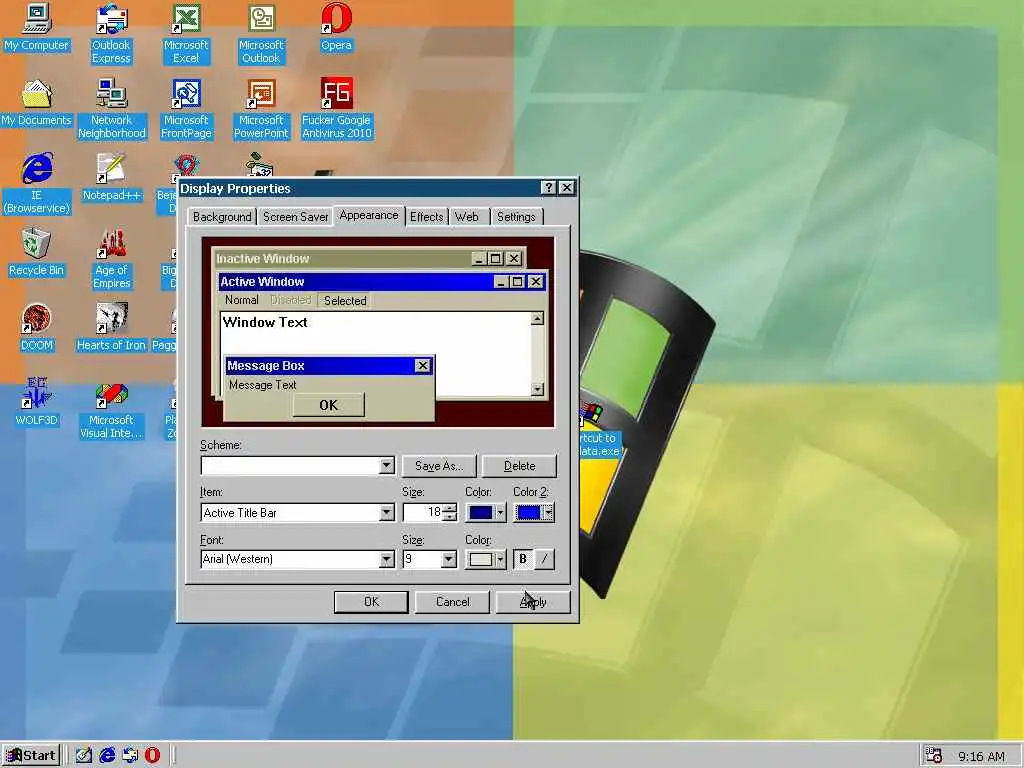Select the Microsoft Excel shortcut
The image size is (1024, 768).
186,34
